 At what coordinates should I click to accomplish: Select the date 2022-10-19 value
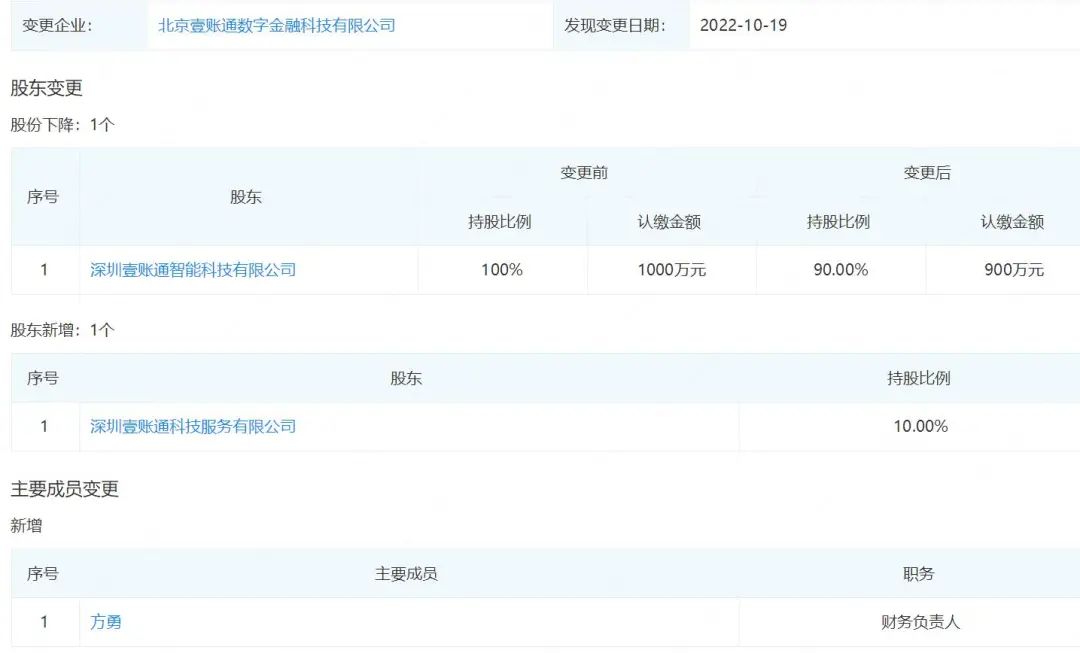tap(743, 25)
